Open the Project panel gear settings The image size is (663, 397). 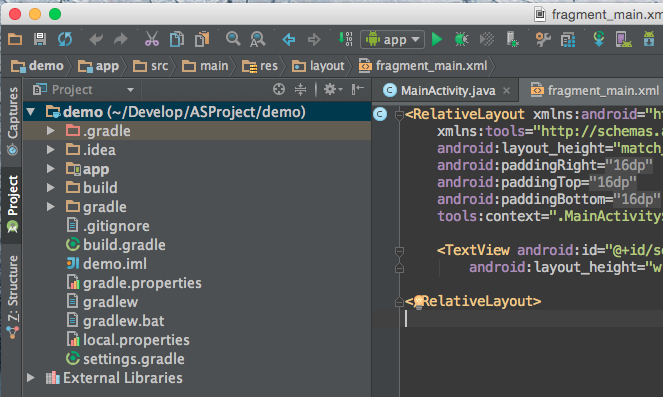pos(333,89)
